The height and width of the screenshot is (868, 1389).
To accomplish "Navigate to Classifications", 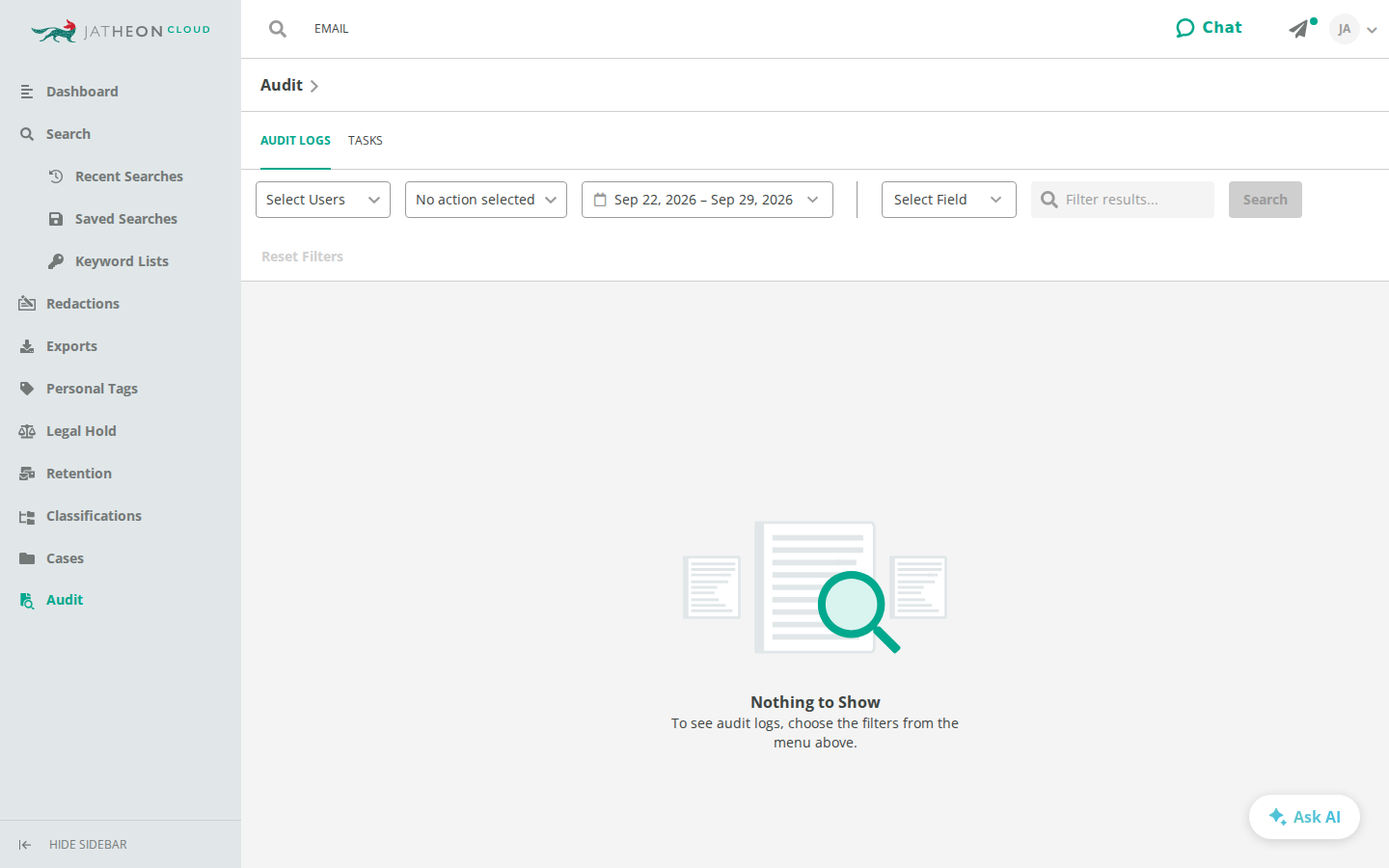I will pyautogui.click(x=94, y=516).
